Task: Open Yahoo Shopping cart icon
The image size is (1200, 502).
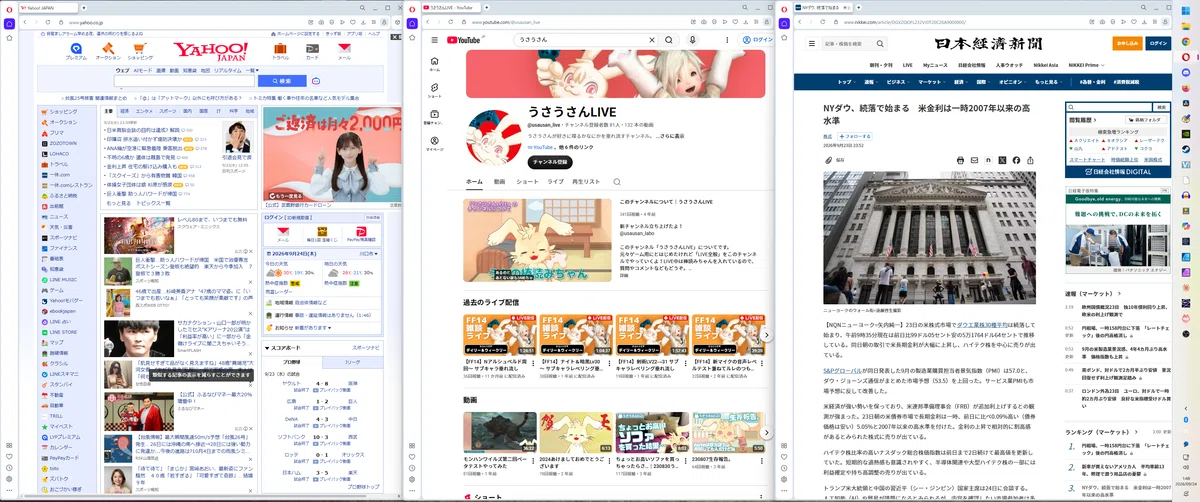Action: (140, 50)
